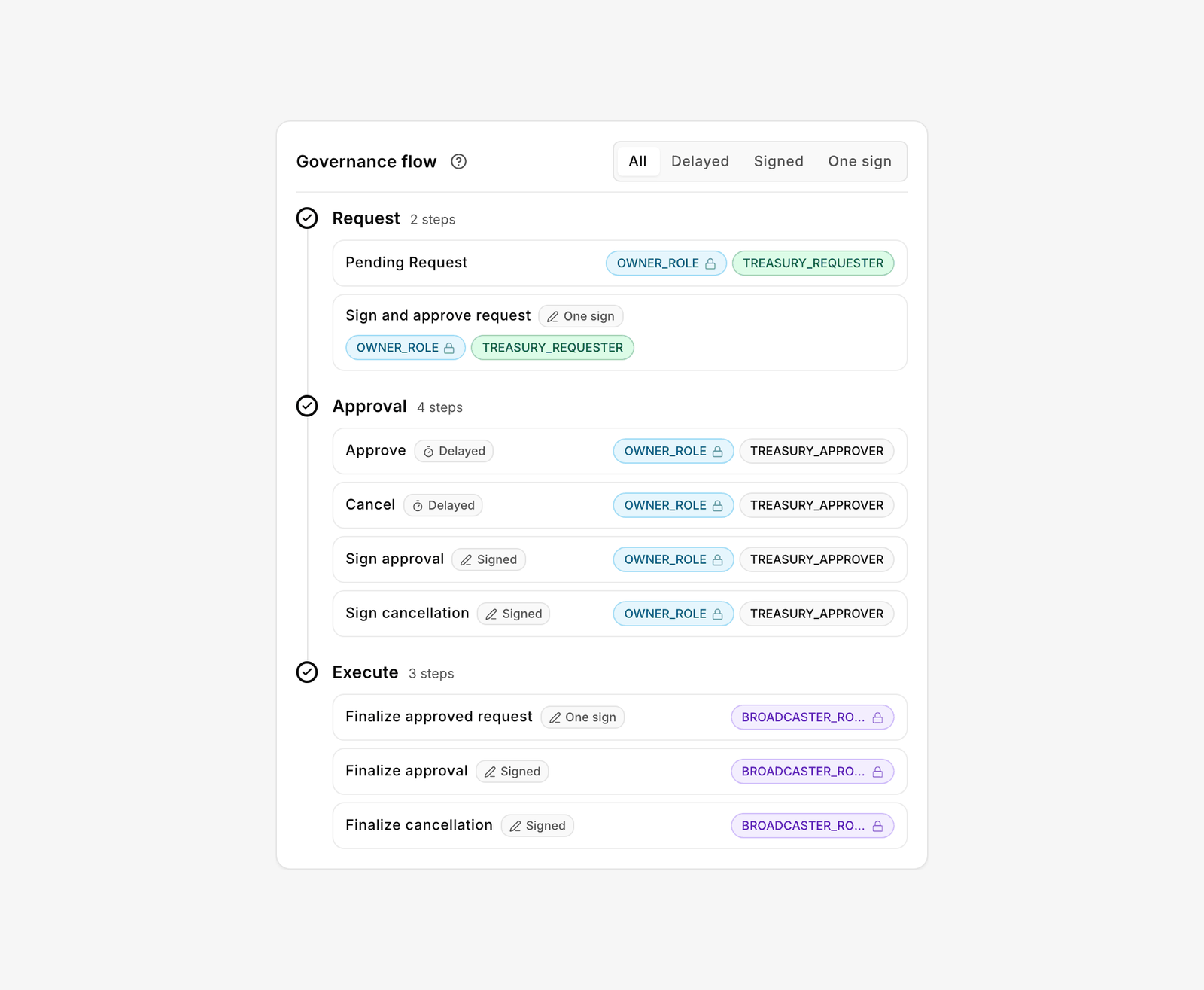This screenshot has width=1204, height=990.
Task: Click BROADCASTER_RO... badge in Finalize approval row
Action: 812,772
